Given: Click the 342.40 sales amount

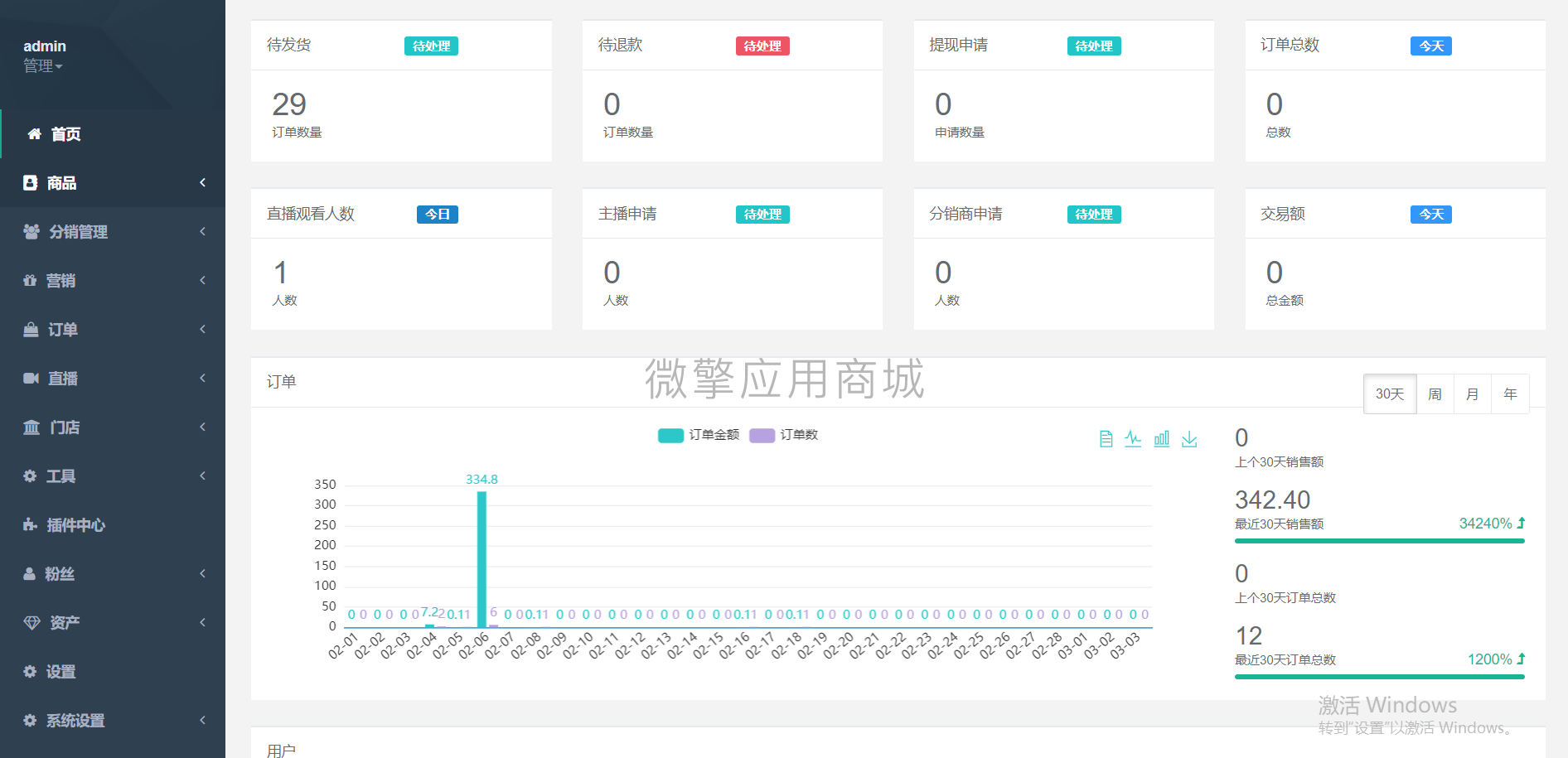Looking at the screenshot, I should tap(1272, 500).
